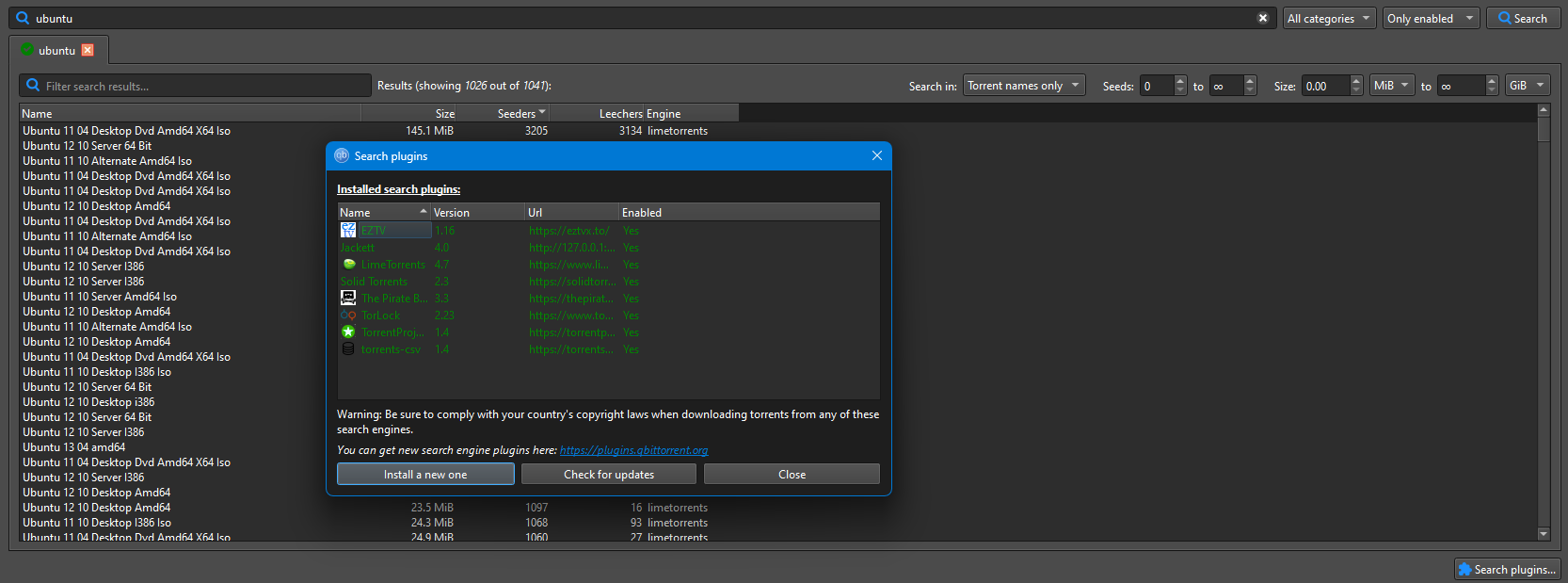This screenshot has width=1568, height=583.
Task: Click the puzzle icon on the Search plugins button
Action: pos(1464,569)
